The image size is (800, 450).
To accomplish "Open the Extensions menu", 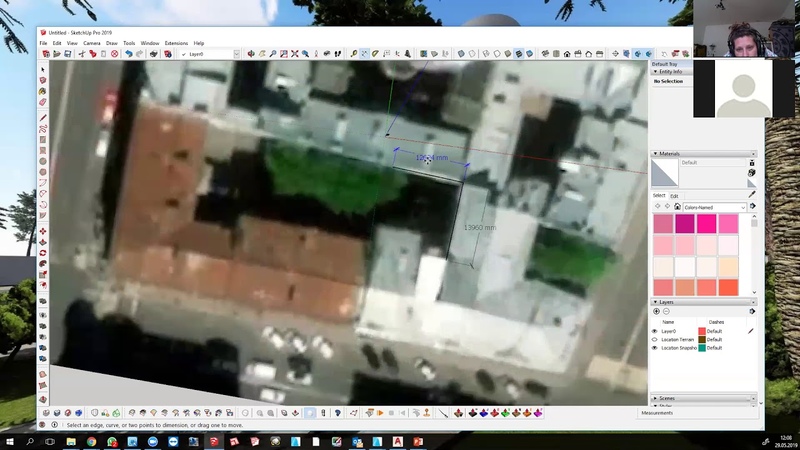I will [176, 43].
